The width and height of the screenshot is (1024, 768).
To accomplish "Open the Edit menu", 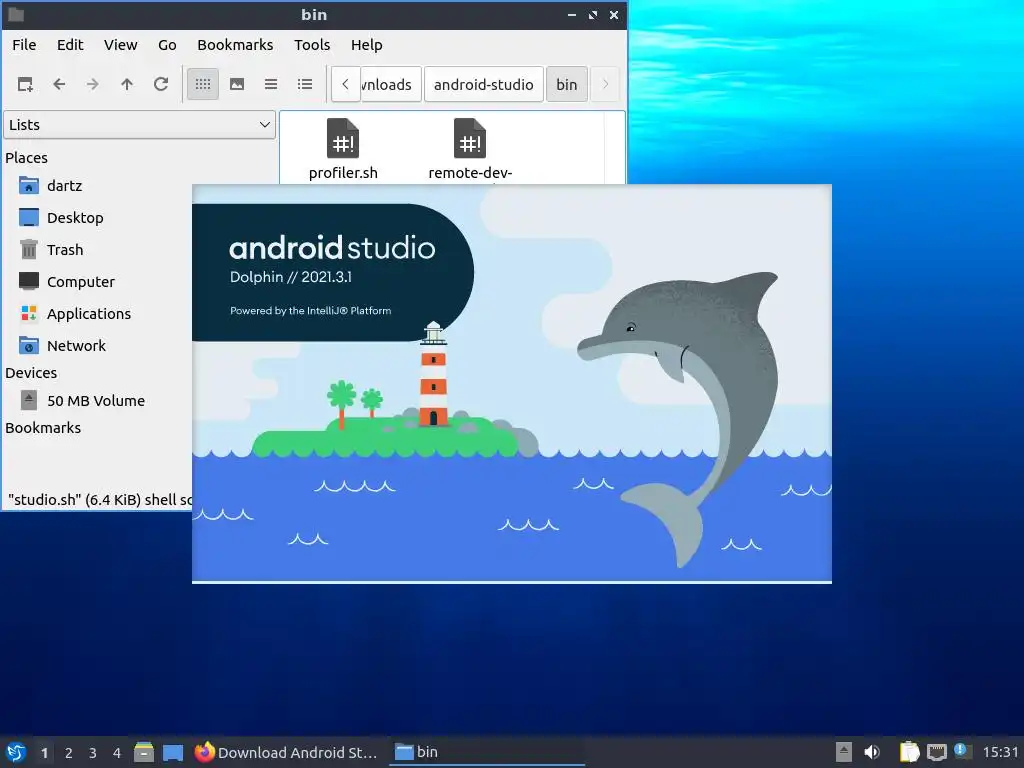I will click(x=70, y=45).
